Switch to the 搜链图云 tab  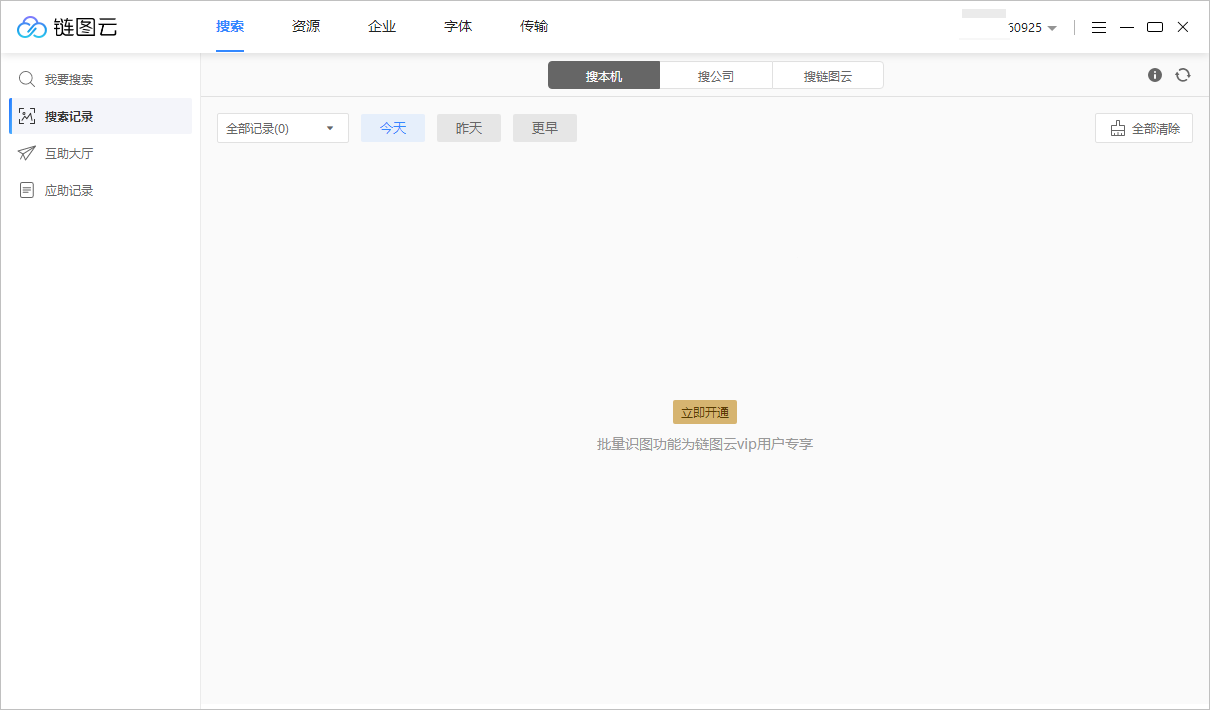(x=828, y=74)
